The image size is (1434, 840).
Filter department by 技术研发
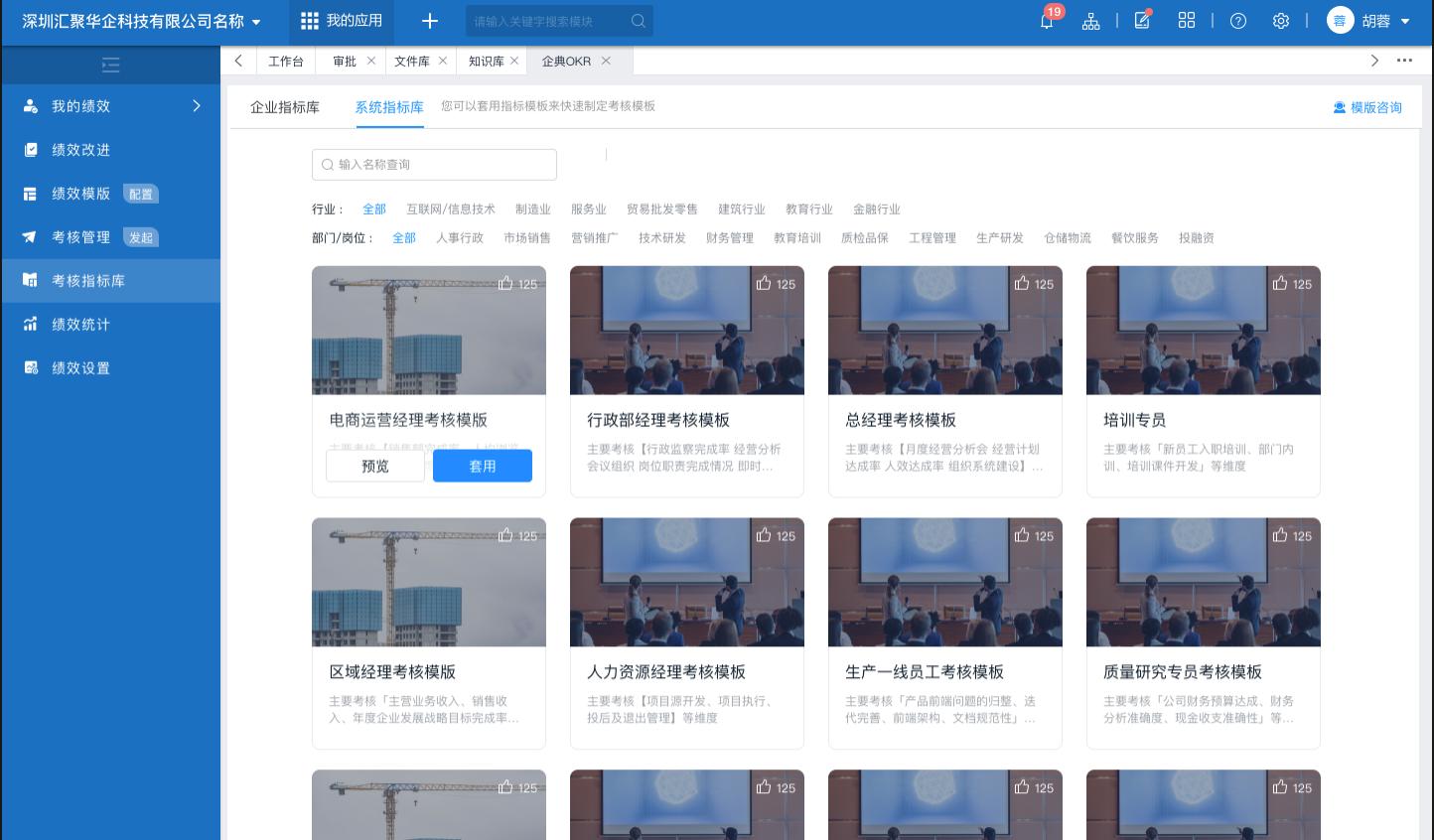coord(662,238)
